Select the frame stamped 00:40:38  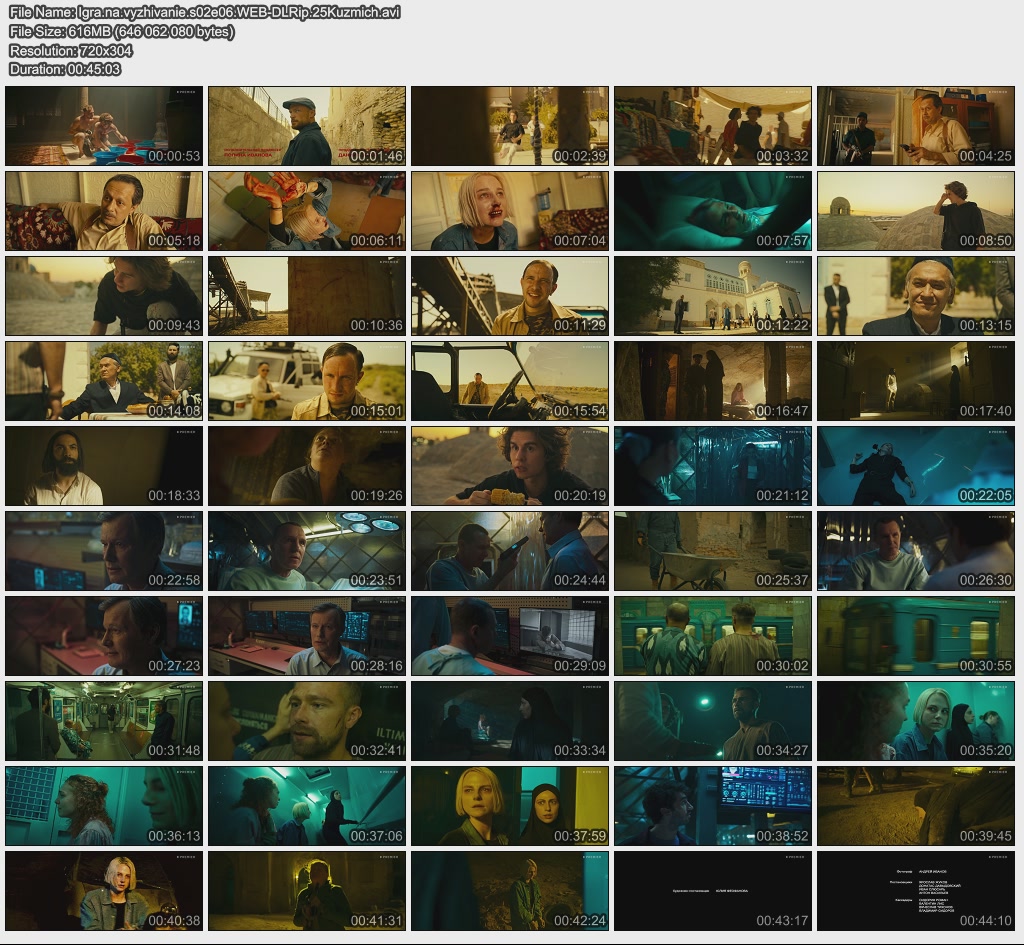(104, 891)
